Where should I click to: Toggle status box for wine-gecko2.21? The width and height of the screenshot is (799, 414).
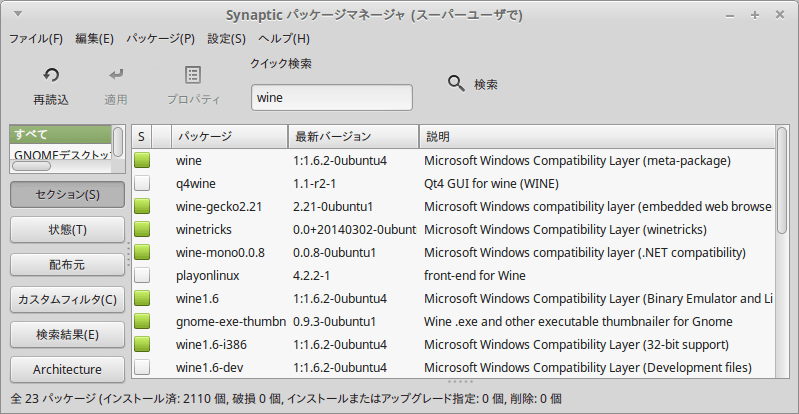[142, 206]
